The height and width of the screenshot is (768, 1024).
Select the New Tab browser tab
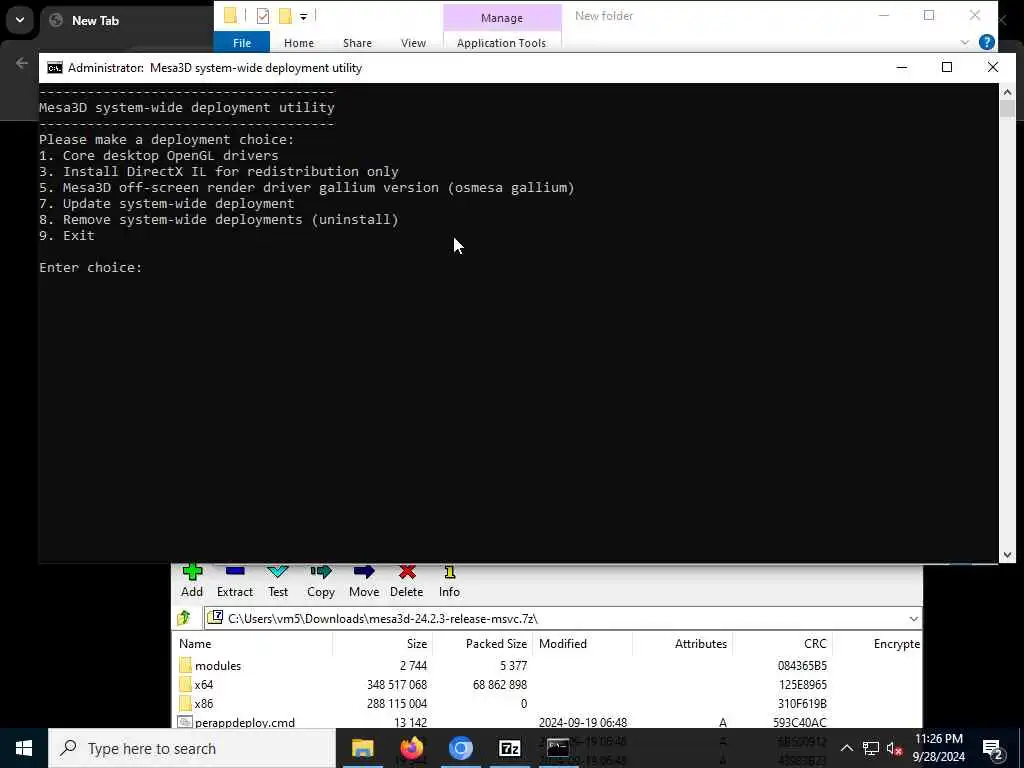pos(95,20)
